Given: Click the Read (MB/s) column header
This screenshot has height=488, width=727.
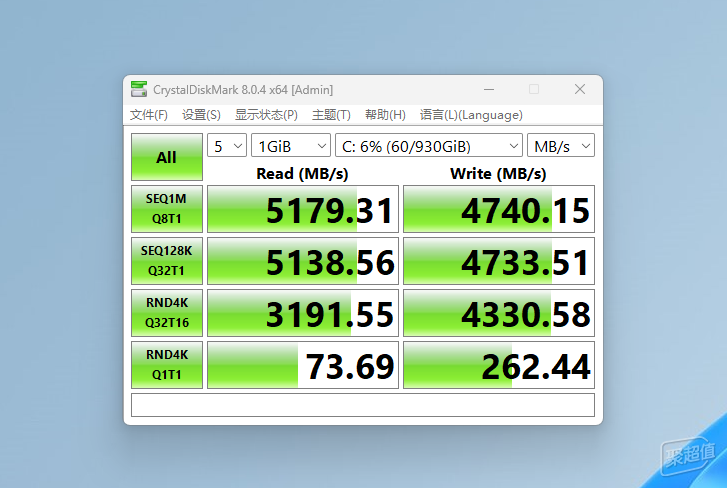Looking at the screenshot, I should point(302,173).
